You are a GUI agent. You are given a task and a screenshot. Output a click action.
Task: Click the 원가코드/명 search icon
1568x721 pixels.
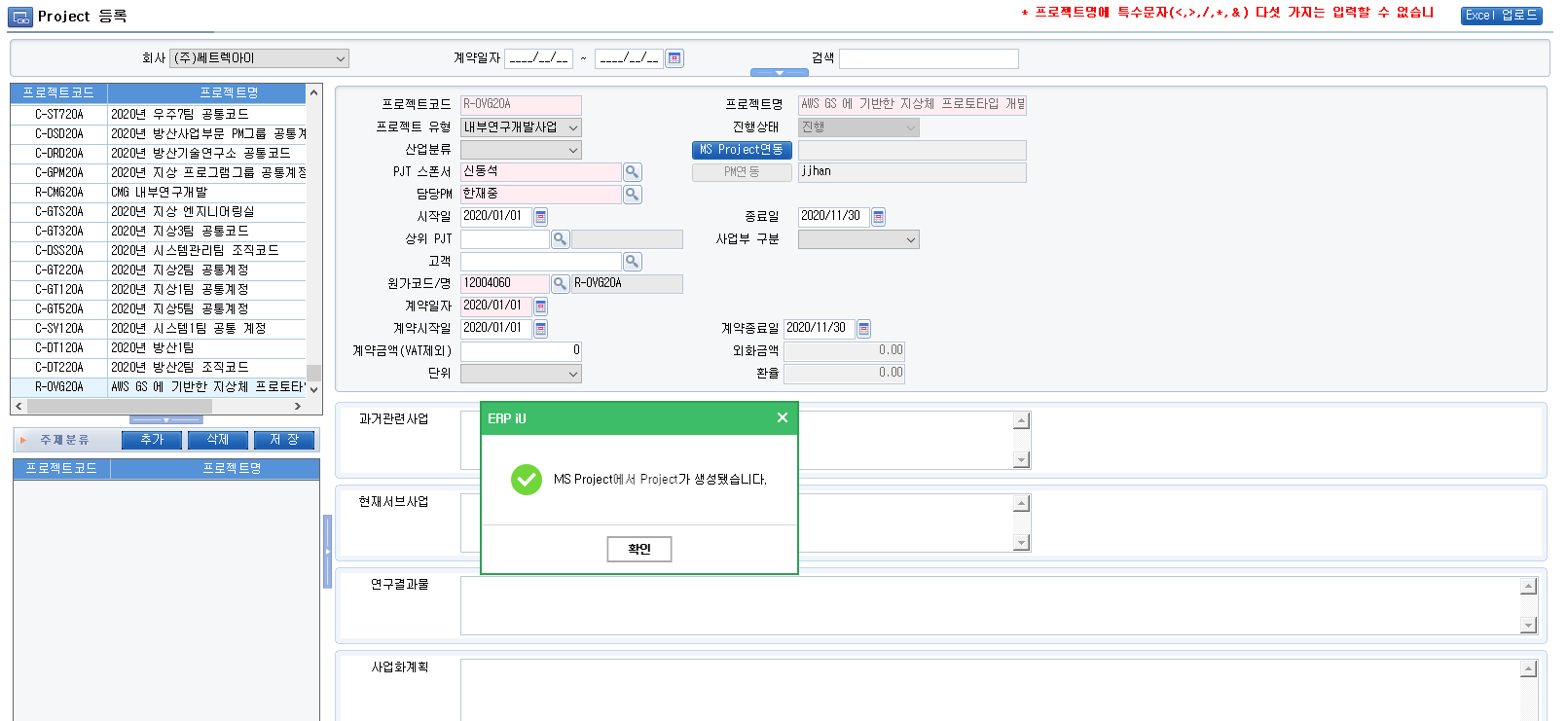(x=560, y=284)
